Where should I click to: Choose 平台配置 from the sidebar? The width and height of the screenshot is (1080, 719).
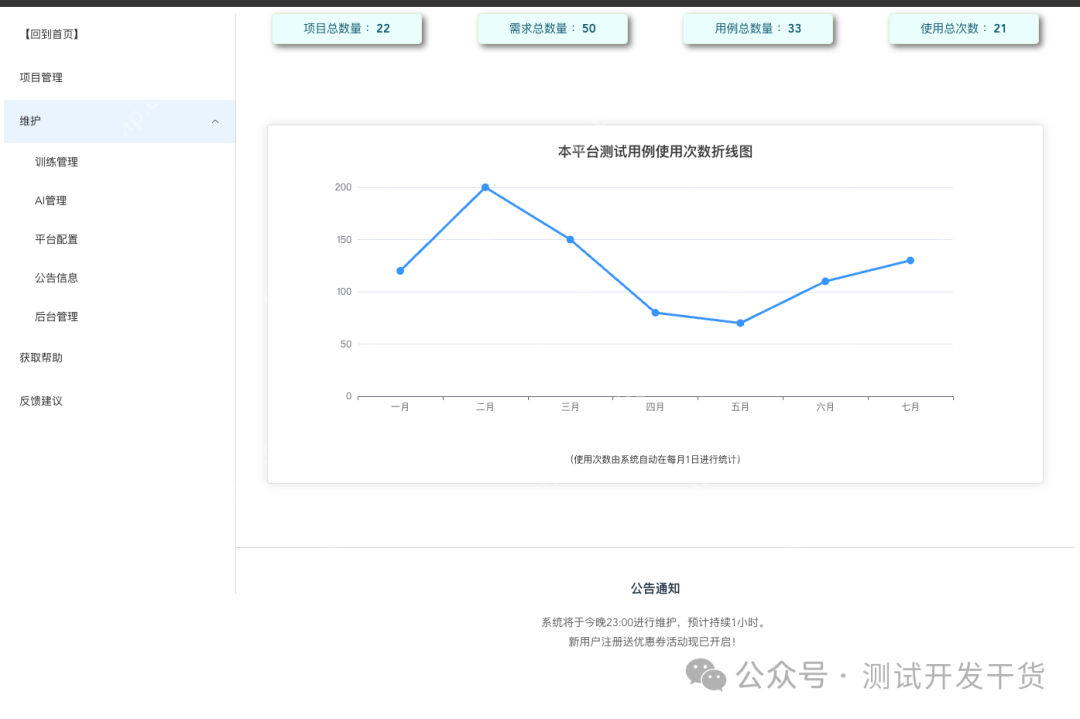tap(56, 240)
